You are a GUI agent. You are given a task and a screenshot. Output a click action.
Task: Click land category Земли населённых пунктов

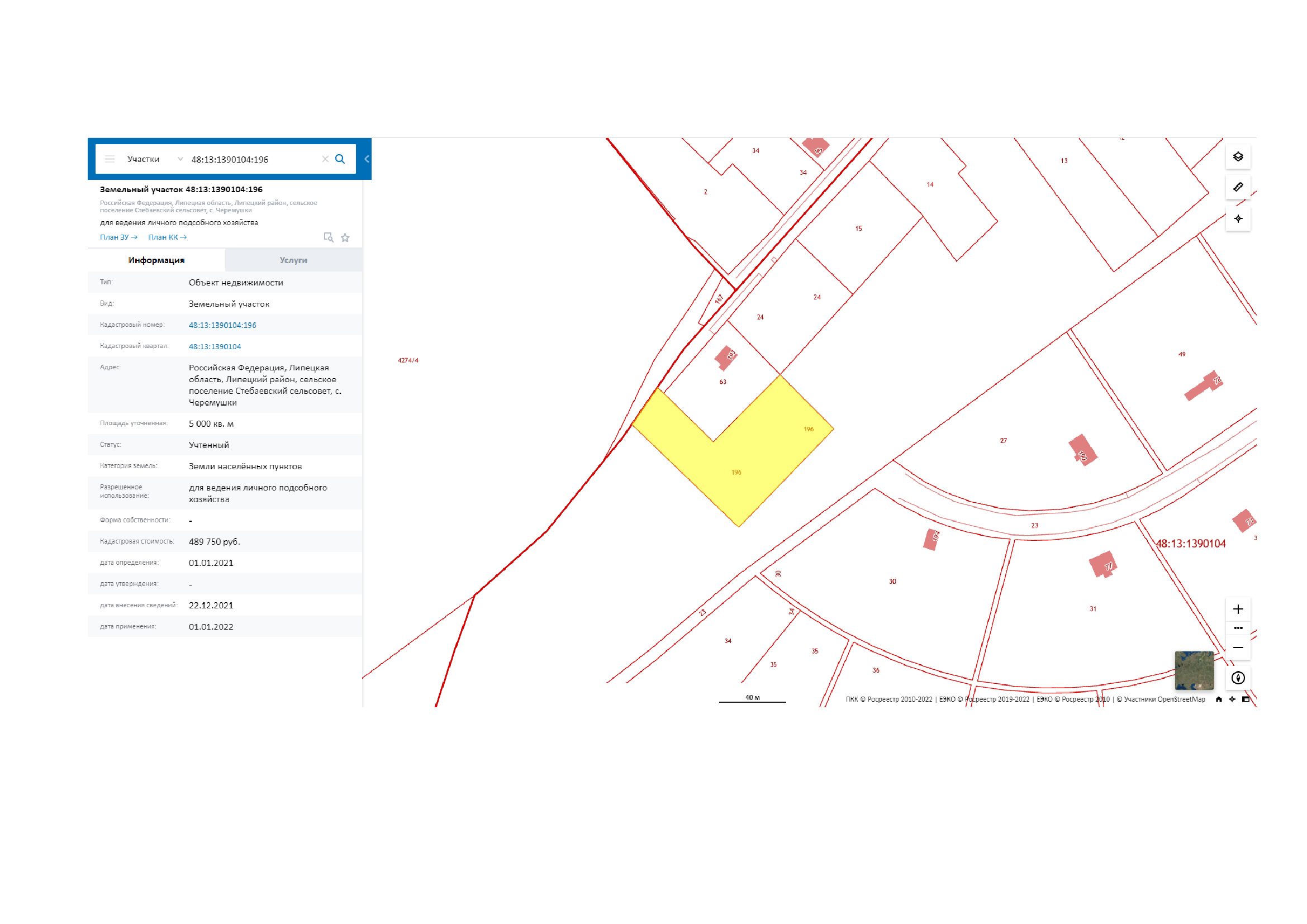245,466
